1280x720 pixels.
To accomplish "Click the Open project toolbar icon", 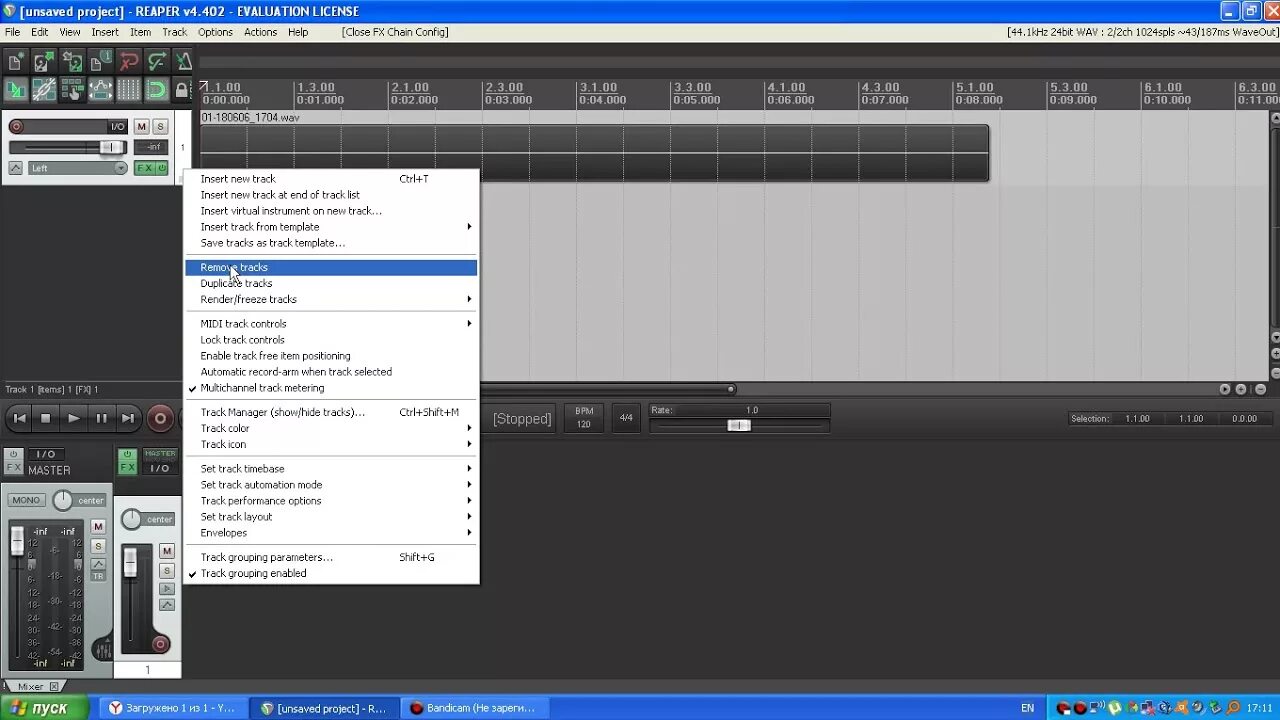I will click(44, 62).
